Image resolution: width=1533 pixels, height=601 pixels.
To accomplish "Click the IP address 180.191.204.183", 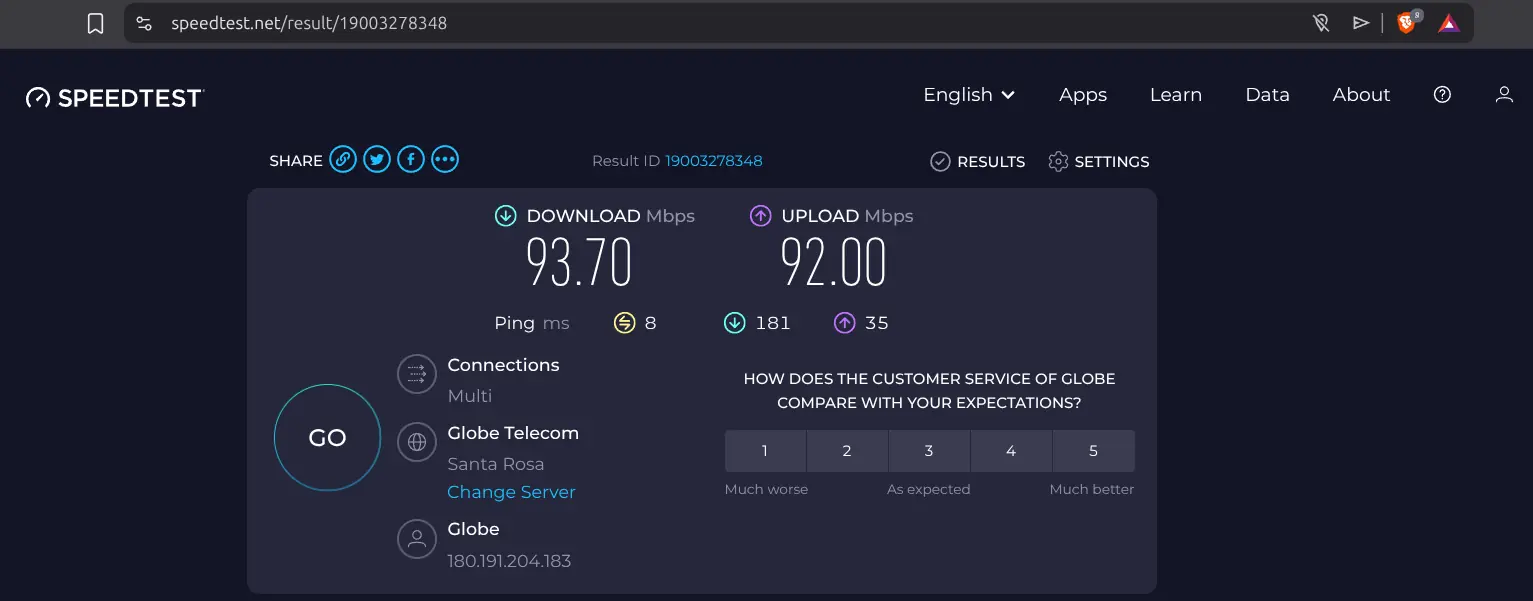I will pyautogui.click(x=509, y=561).
